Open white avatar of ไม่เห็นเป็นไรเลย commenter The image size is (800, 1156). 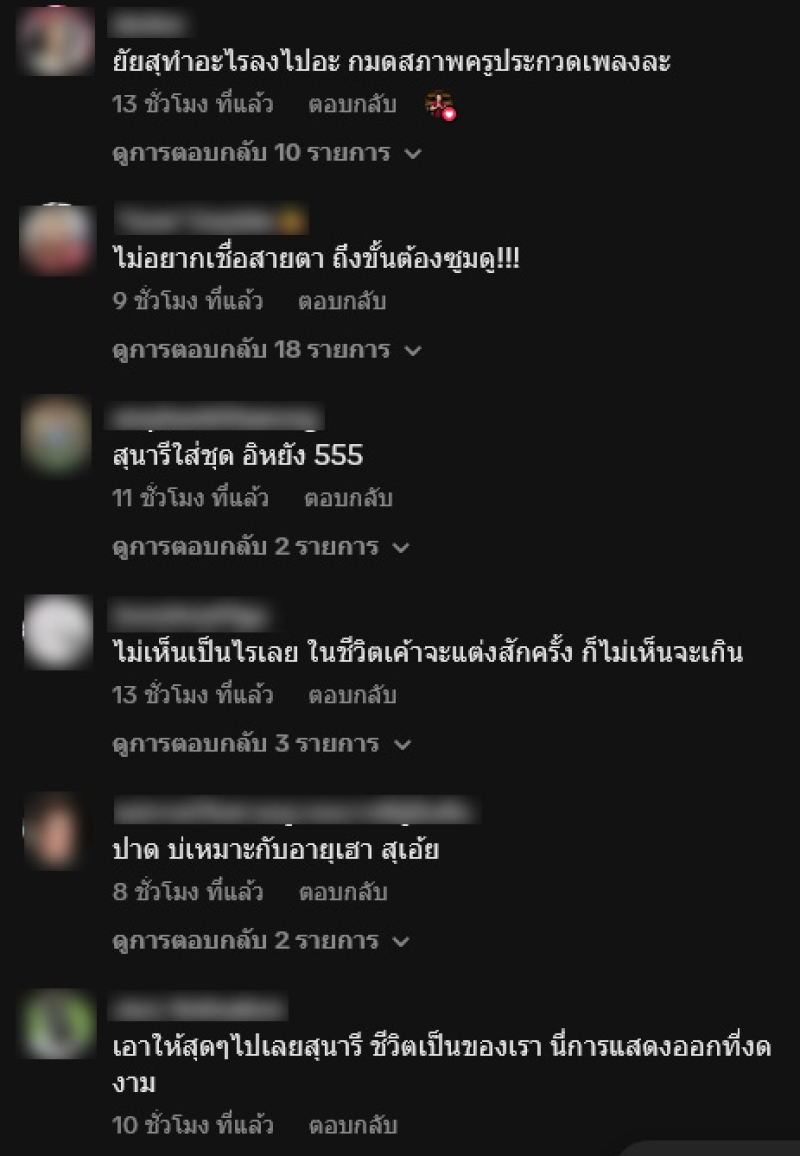pos(58,632)
